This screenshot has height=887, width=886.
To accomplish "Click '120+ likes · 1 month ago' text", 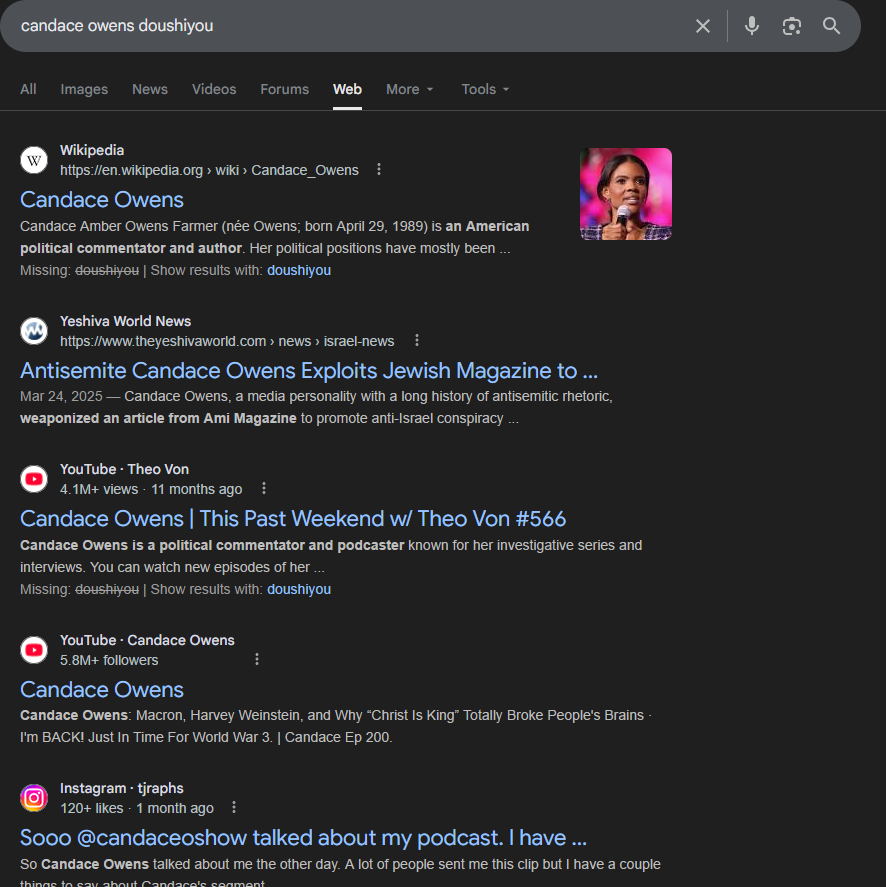I will click(x=137, y=808).
